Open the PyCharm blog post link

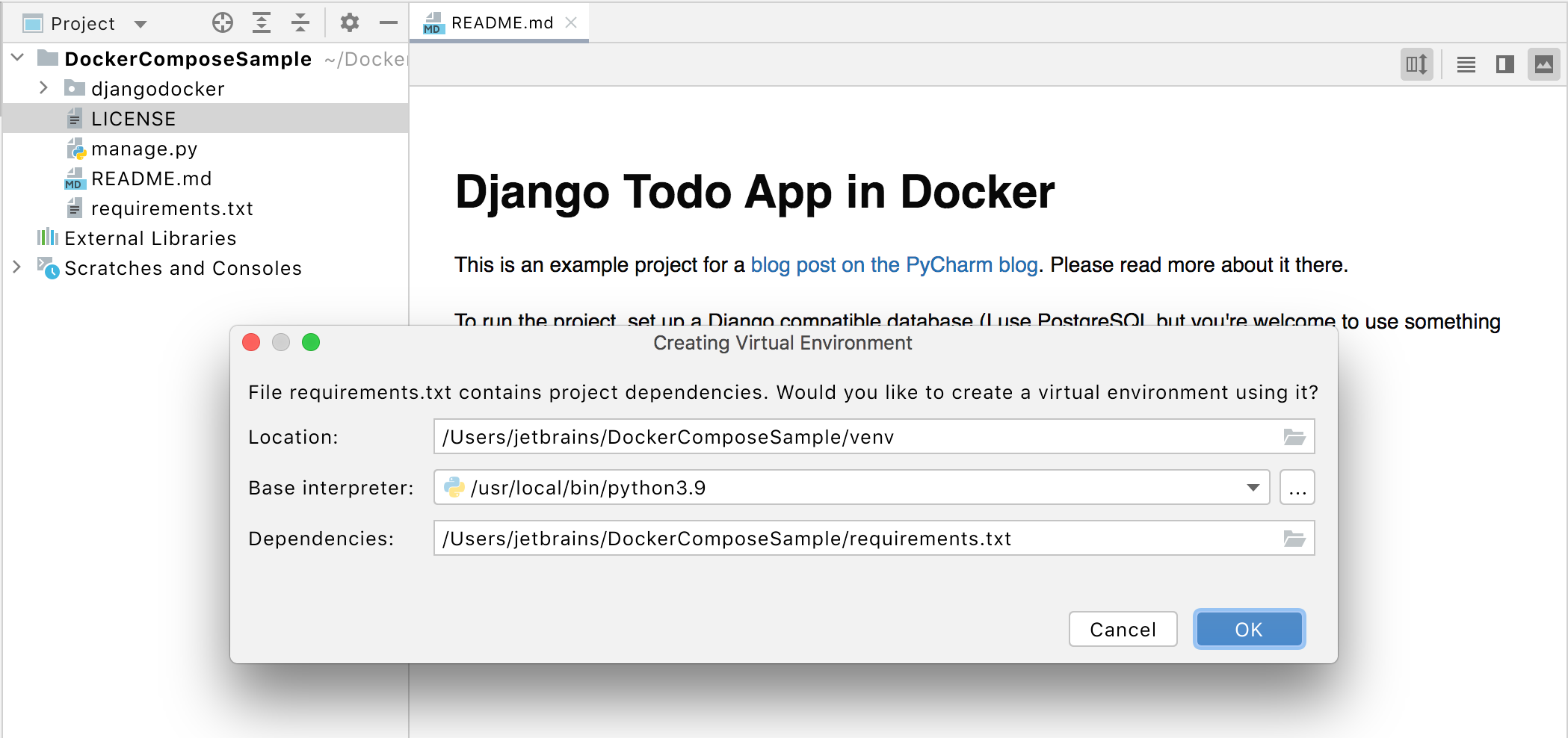[x=894, y=264]
